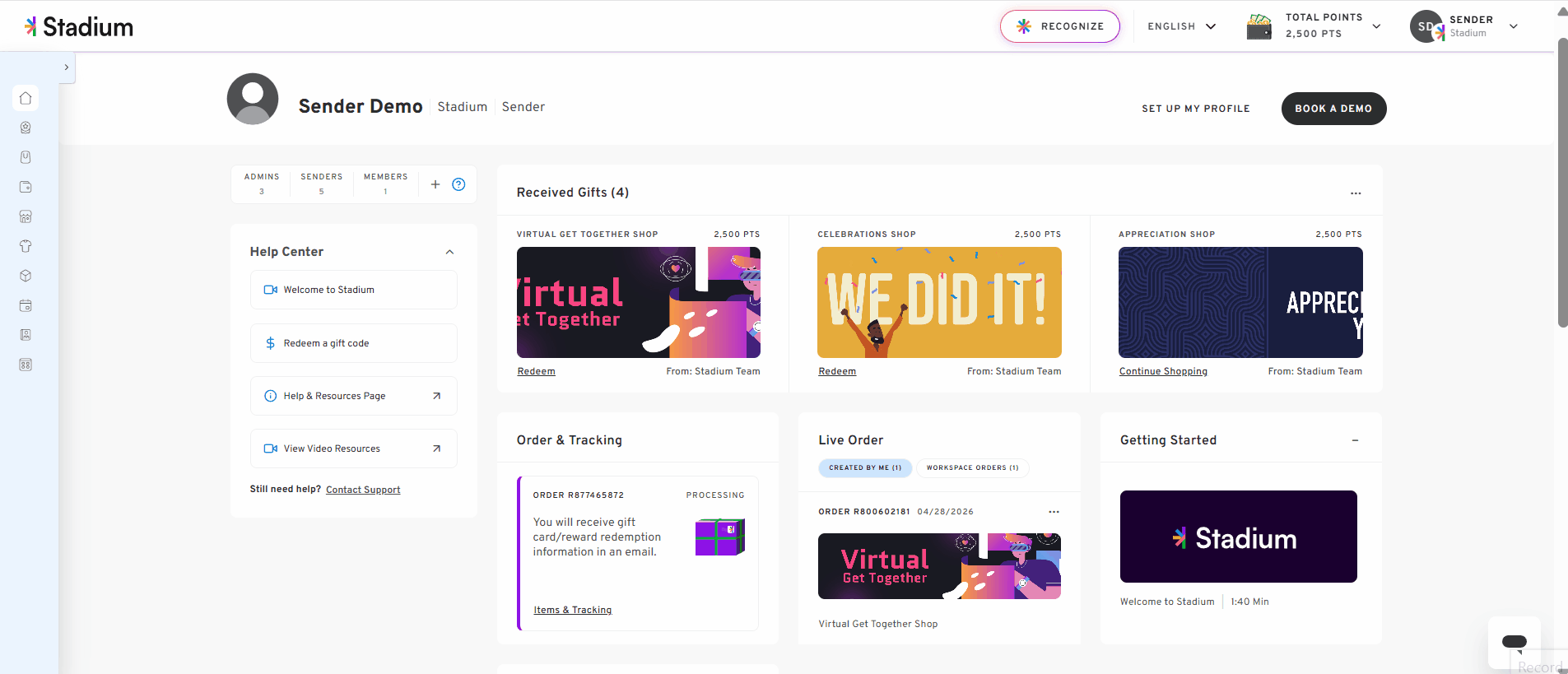Collapse the Help Center section

coord(449,252)
